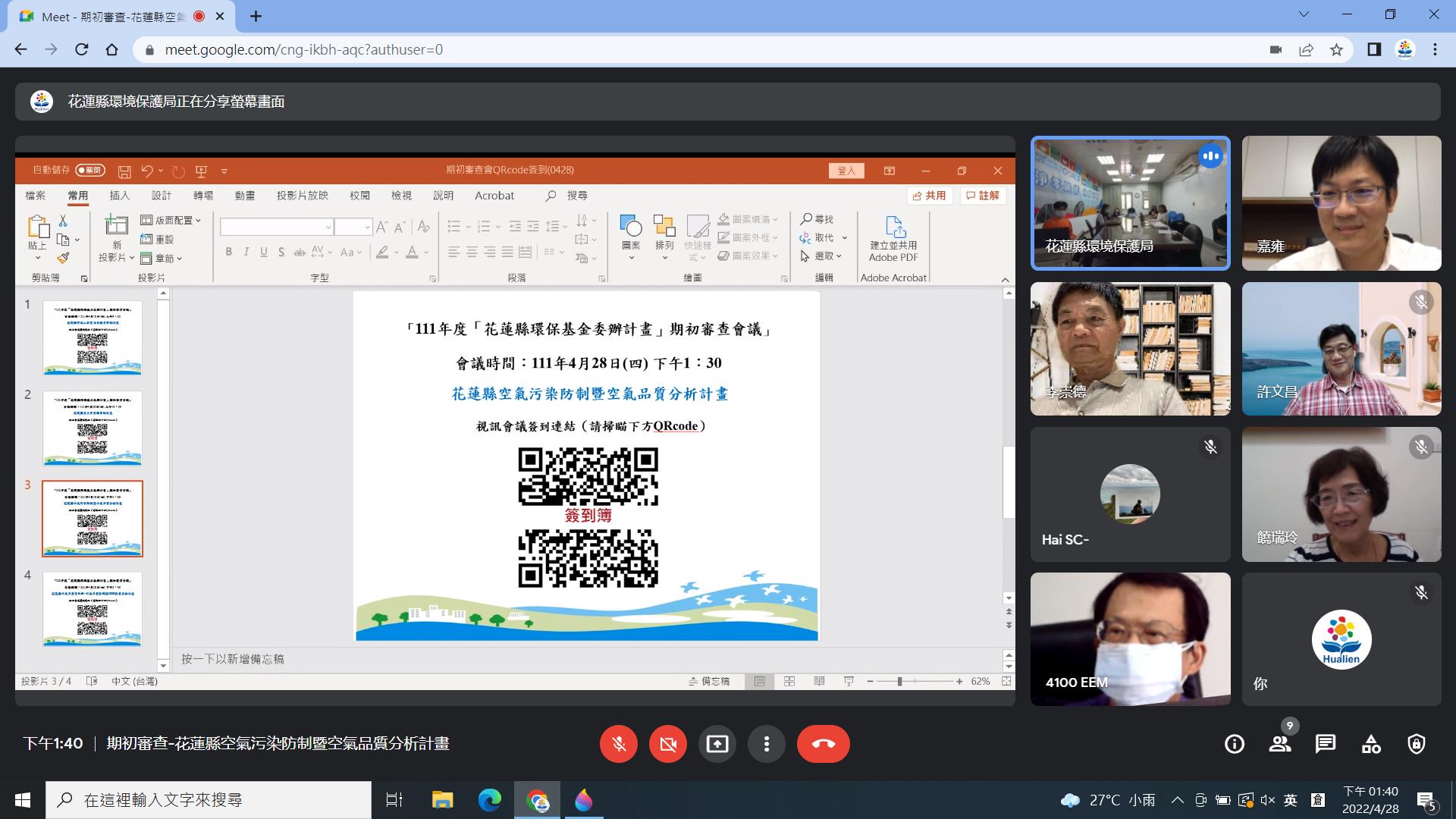Screen dimensions: 1456x819
Task: Open the chat panel
Action: pyautogui.click(x=1326, y=744)
